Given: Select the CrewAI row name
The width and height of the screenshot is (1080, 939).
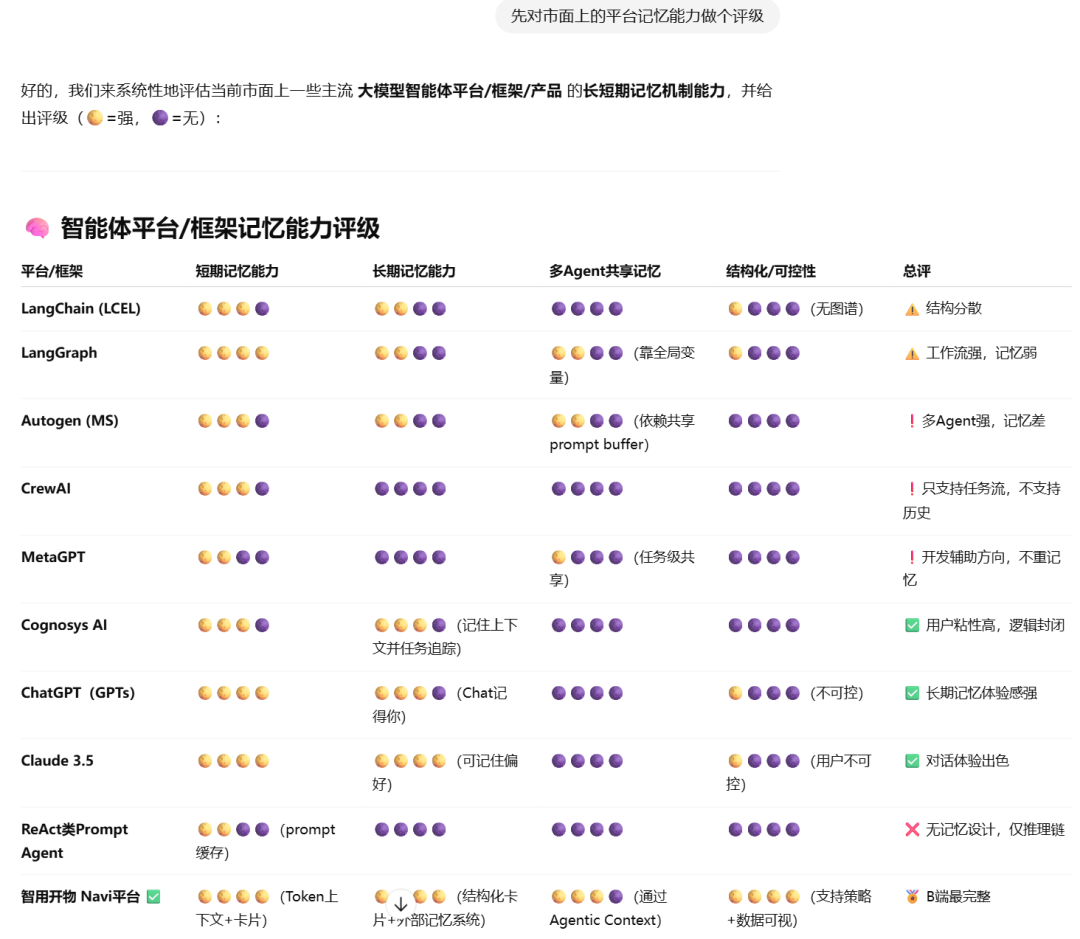Looking at the screenshot, I should [x=45, y=489].
